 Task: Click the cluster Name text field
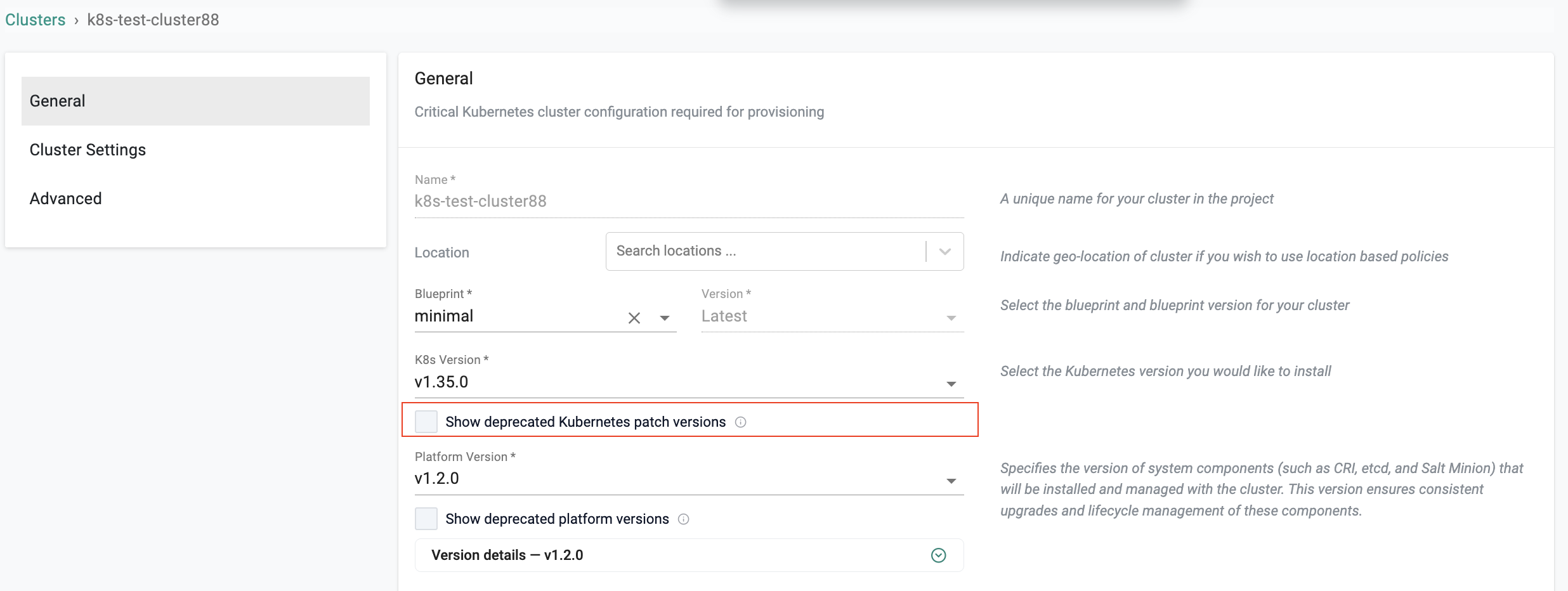tap(688, 202)
